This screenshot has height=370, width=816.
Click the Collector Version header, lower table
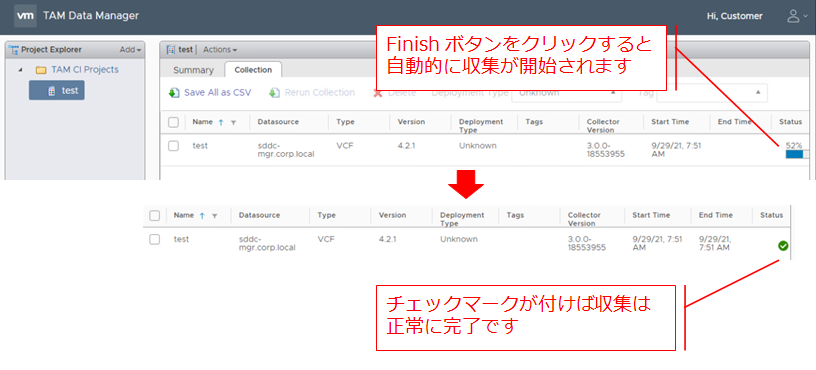[584, 219]
